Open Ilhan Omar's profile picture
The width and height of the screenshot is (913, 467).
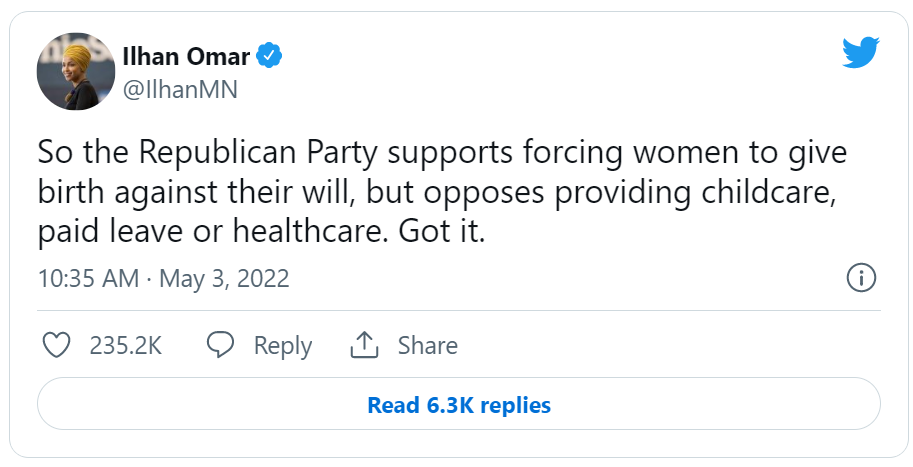(76, 72)
